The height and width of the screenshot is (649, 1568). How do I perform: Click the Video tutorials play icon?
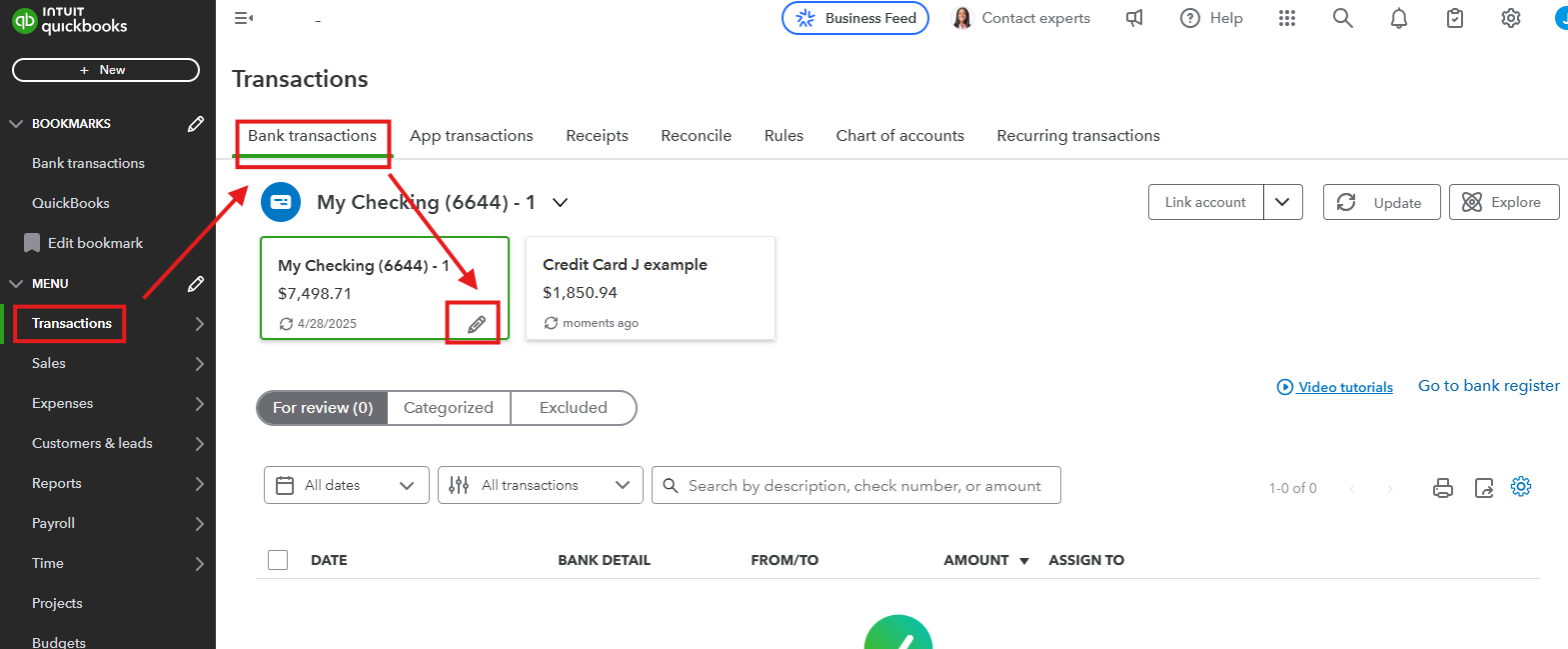tap(1285, 387)
